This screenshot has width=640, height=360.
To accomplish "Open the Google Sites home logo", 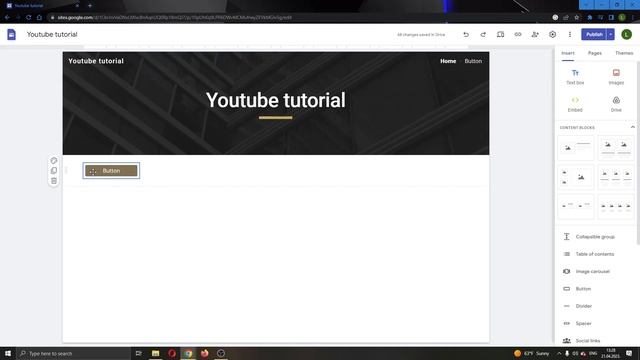I will [x=11, y=35].
